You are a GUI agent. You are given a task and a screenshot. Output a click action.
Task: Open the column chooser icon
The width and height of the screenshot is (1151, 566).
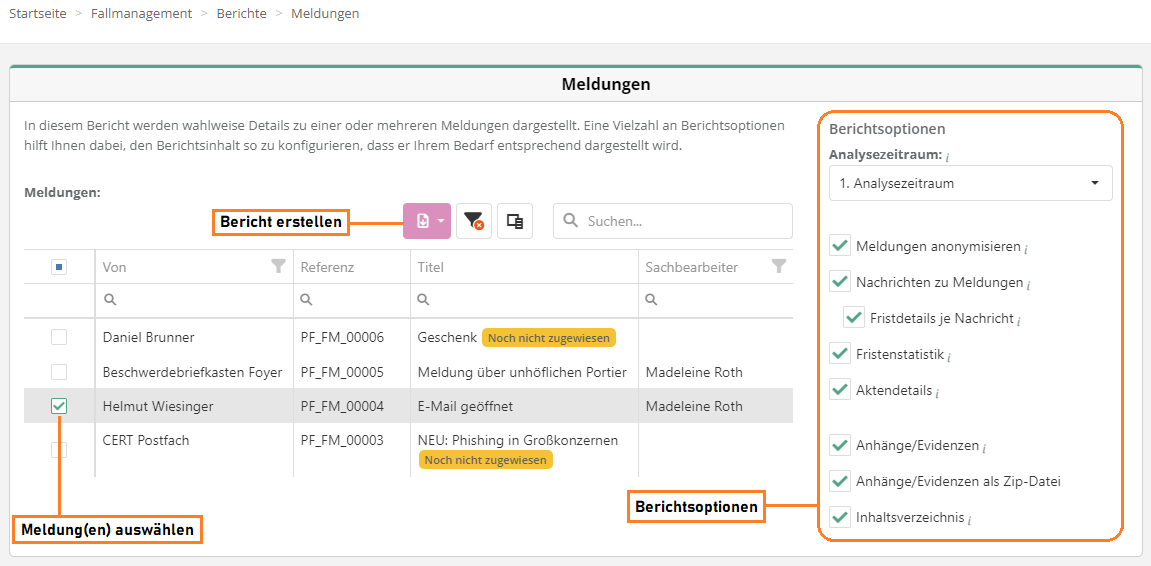tap(515, 221)
